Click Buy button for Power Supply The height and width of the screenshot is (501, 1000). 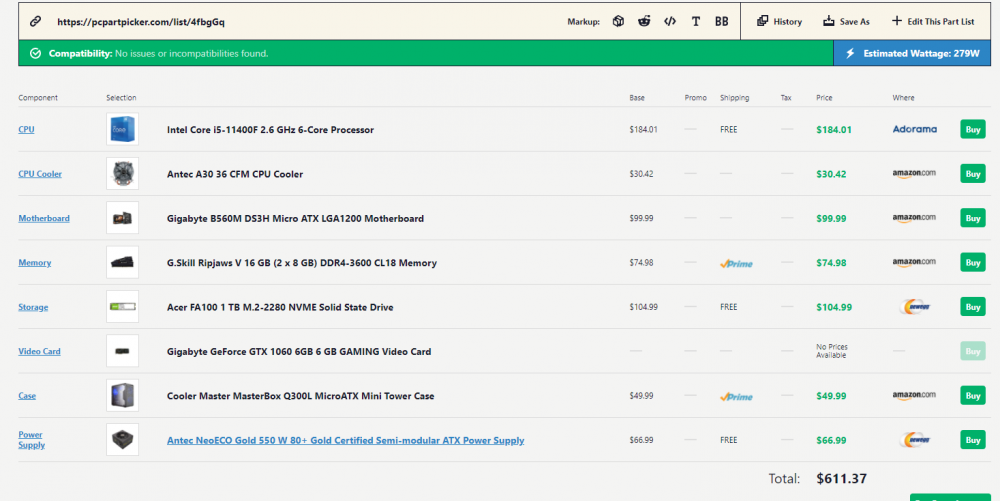[973, 440]
